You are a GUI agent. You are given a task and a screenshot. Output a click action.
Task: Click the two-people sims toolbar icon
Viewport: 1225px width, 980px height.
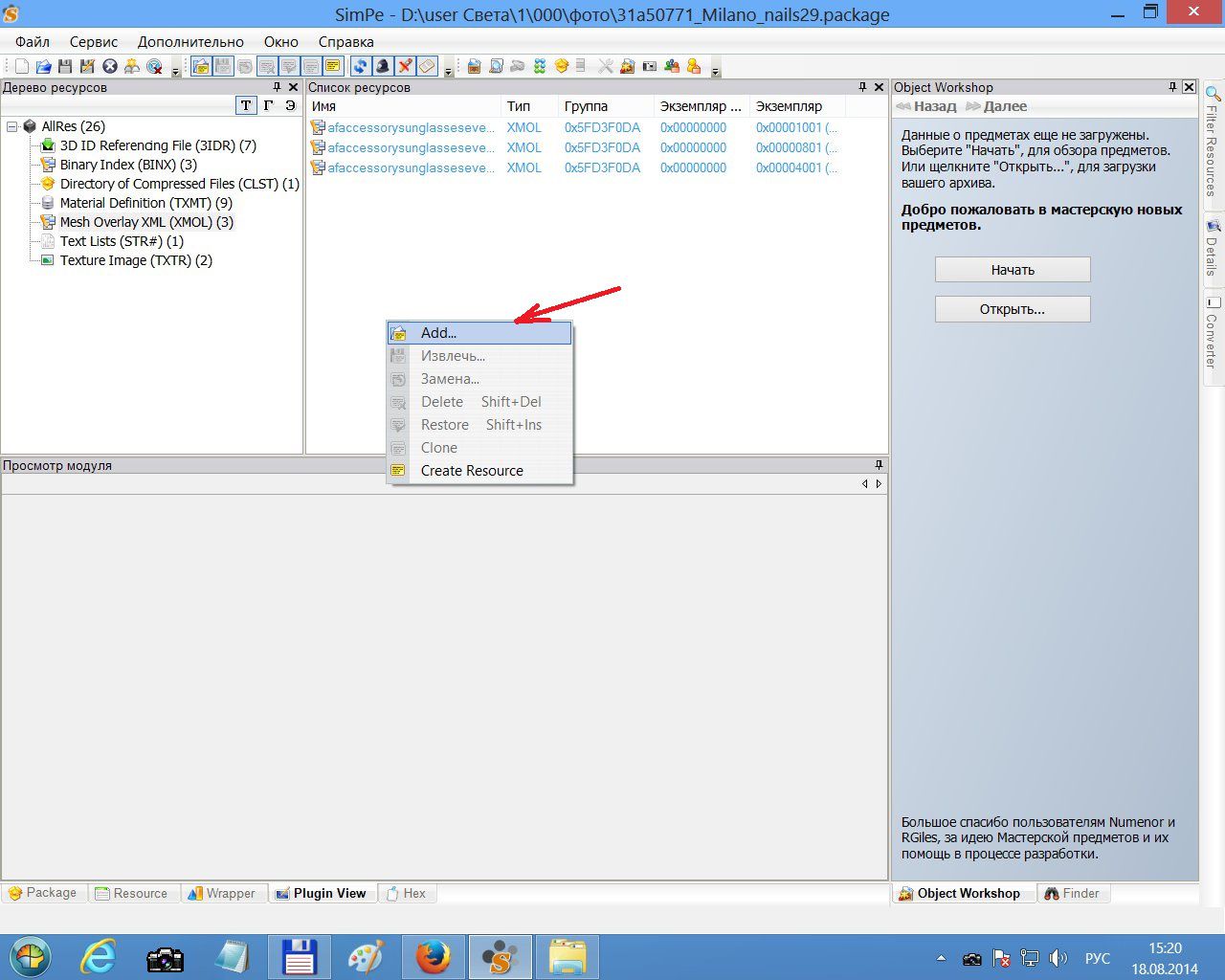672,66
